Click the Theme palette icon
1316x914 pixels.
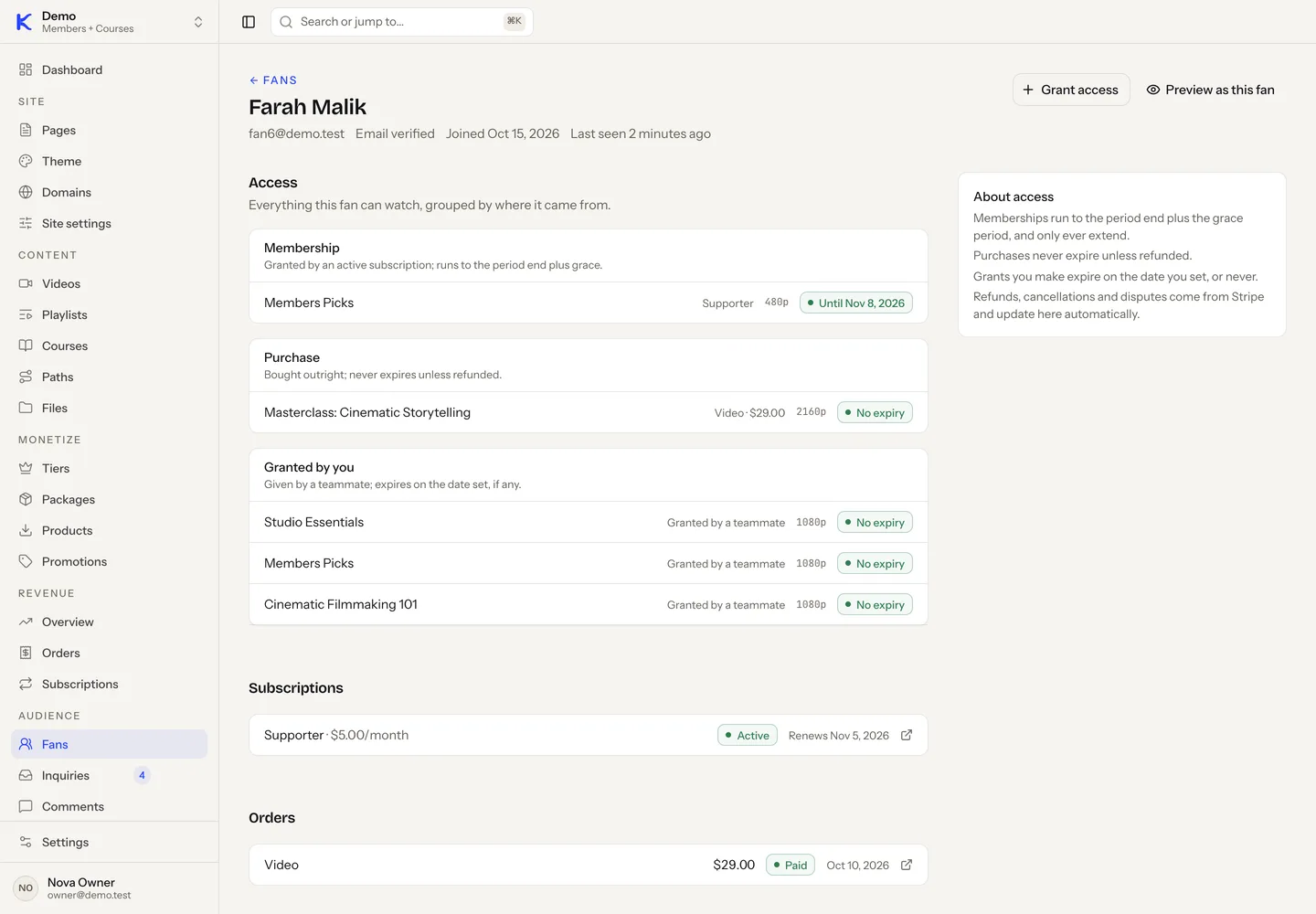pos(26,161)
